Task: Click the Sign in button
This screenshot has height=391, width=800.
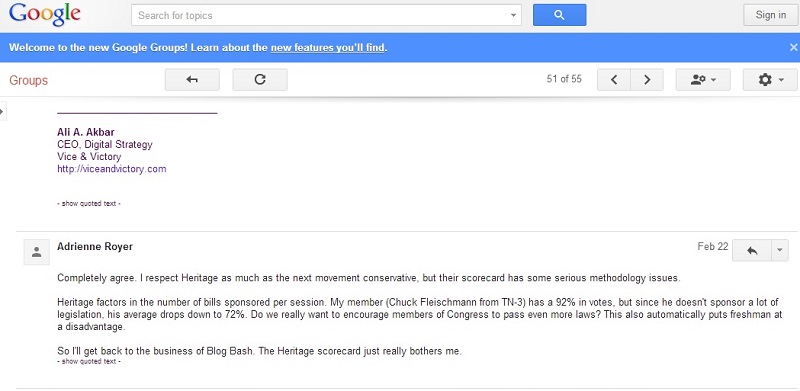Action: (770, 15)
